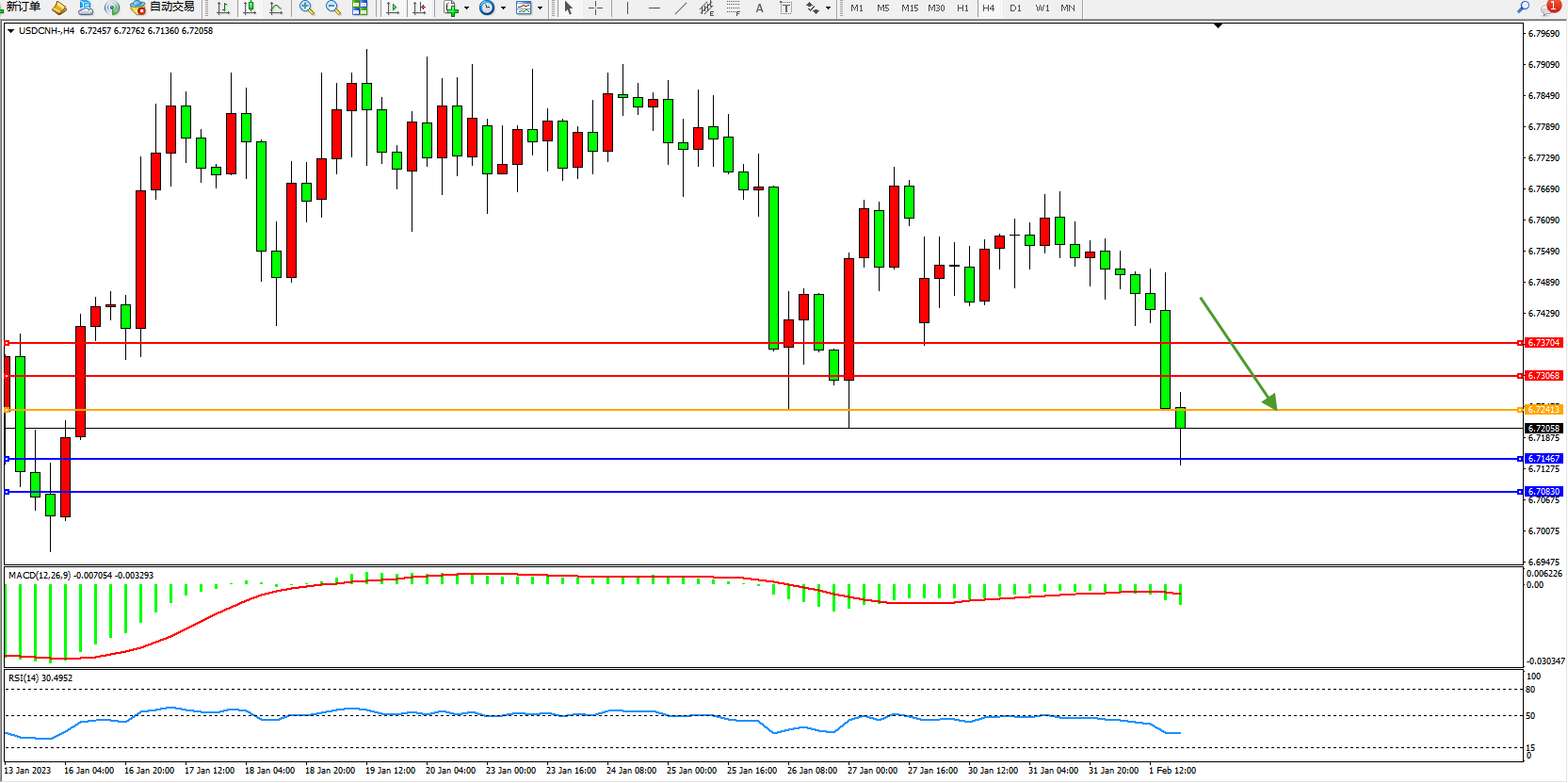Switch to the D1 timeframe
The width and height of the screenshot is (1568, 783).
[x=1015, y=8]
